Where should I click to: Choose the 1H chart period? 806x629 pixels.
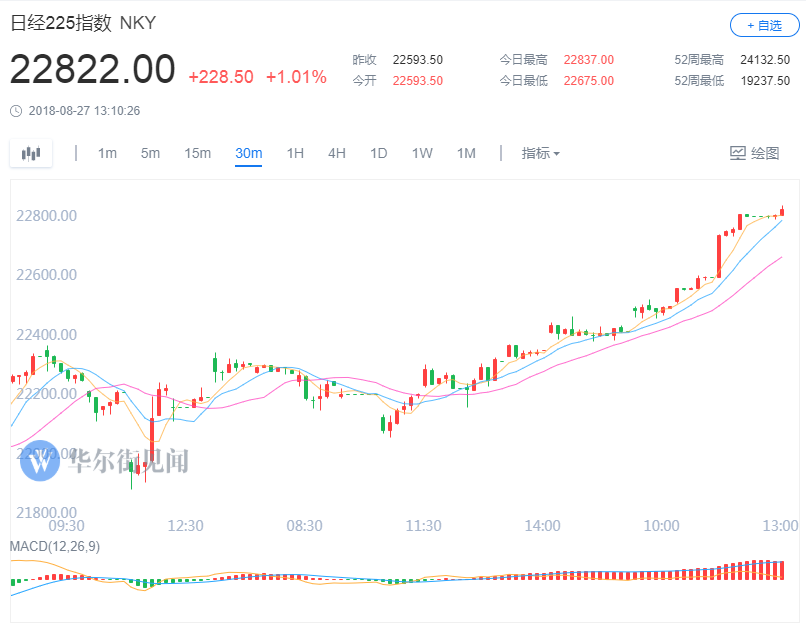(295, 153)
